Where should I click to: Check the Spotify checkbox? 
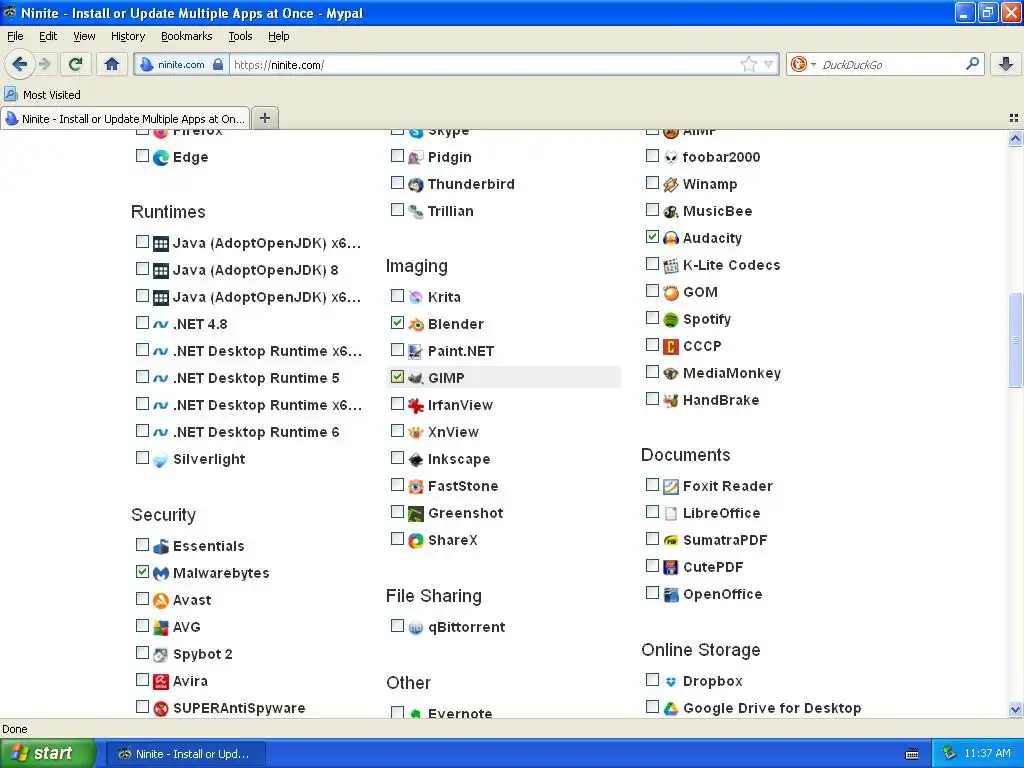pyautogui.click(x=652, y=317)
